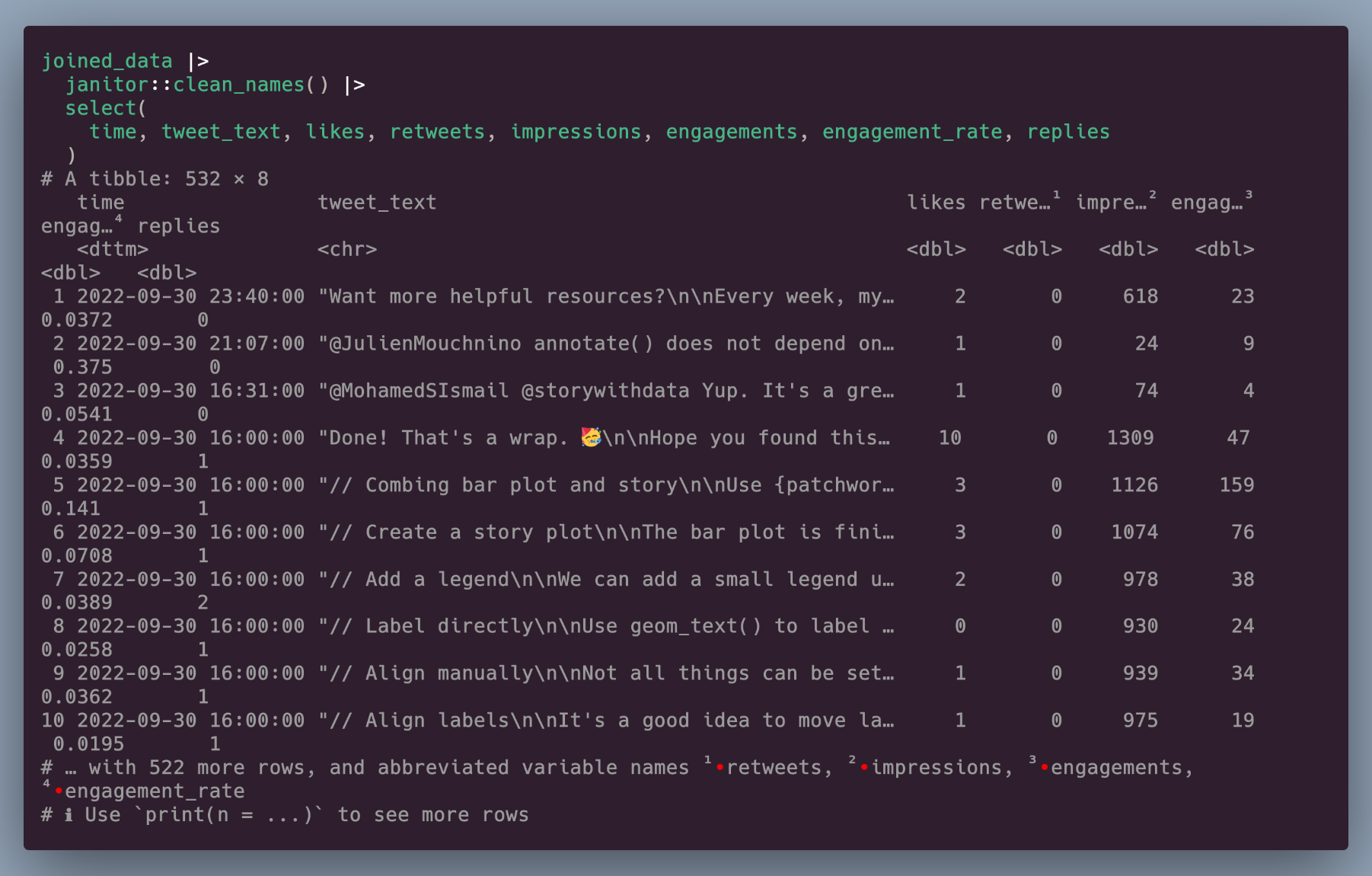The height and width of the screenshot is (876, 1372).
Task: Click the red dot before 'retweets' footnote
Action: [x=720, y=767]
